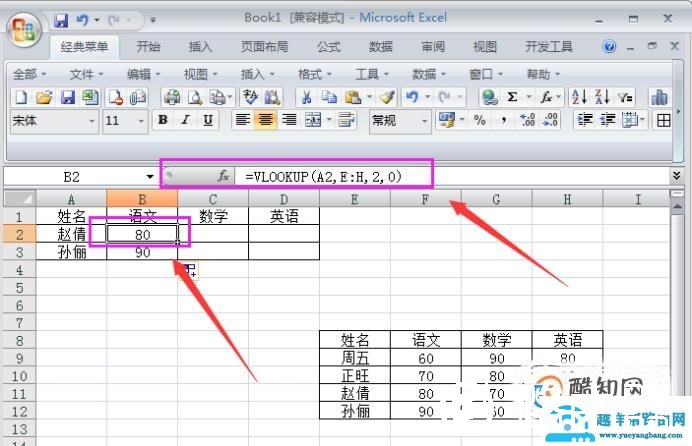Open the 工具 menu
692x446 pixels.
[372, 74]
